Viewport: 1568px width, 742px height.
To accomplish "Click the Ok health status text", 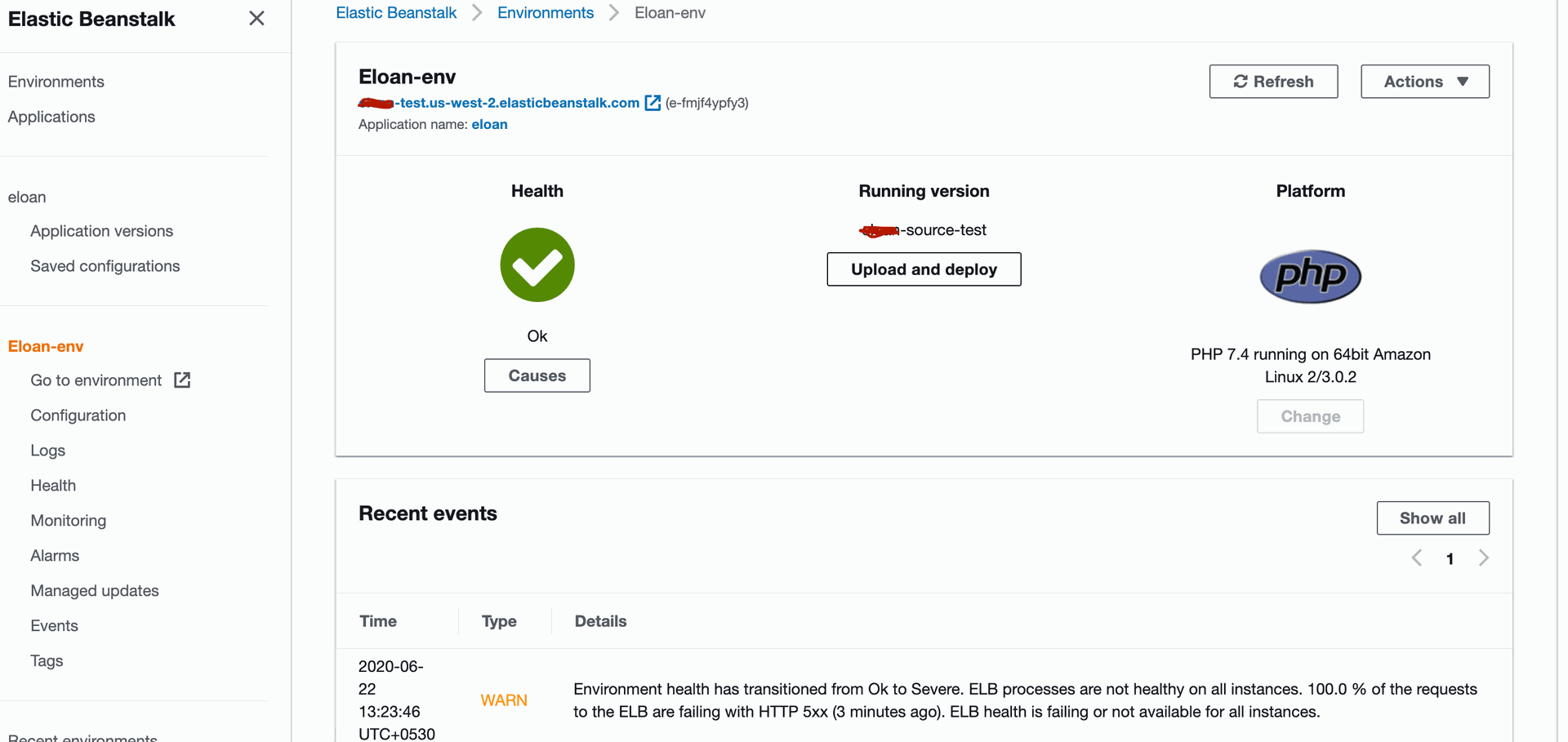I will pos(537,336).
